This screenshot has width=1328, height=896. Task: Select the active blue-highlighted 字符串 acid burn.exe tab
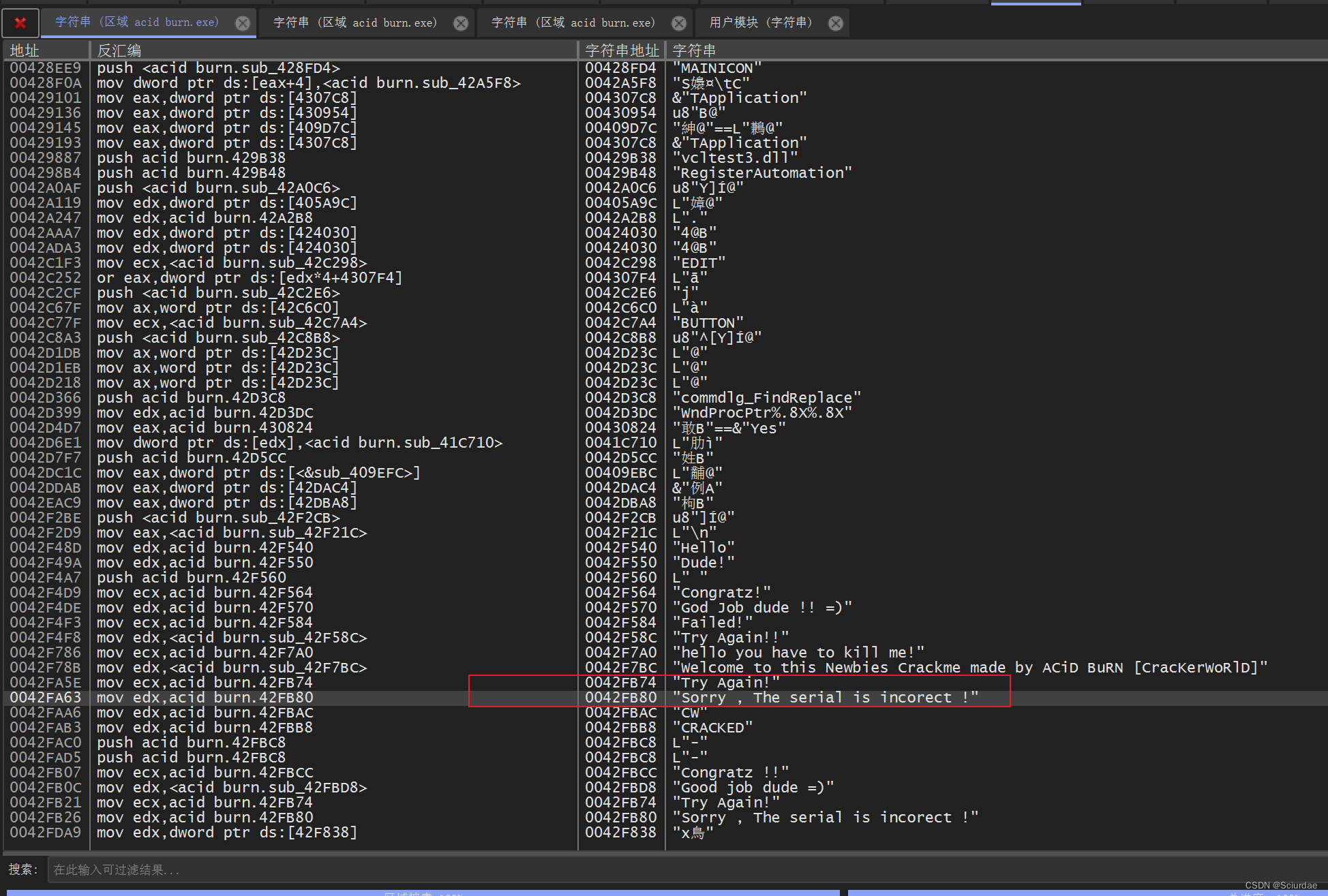coord(137,22)
